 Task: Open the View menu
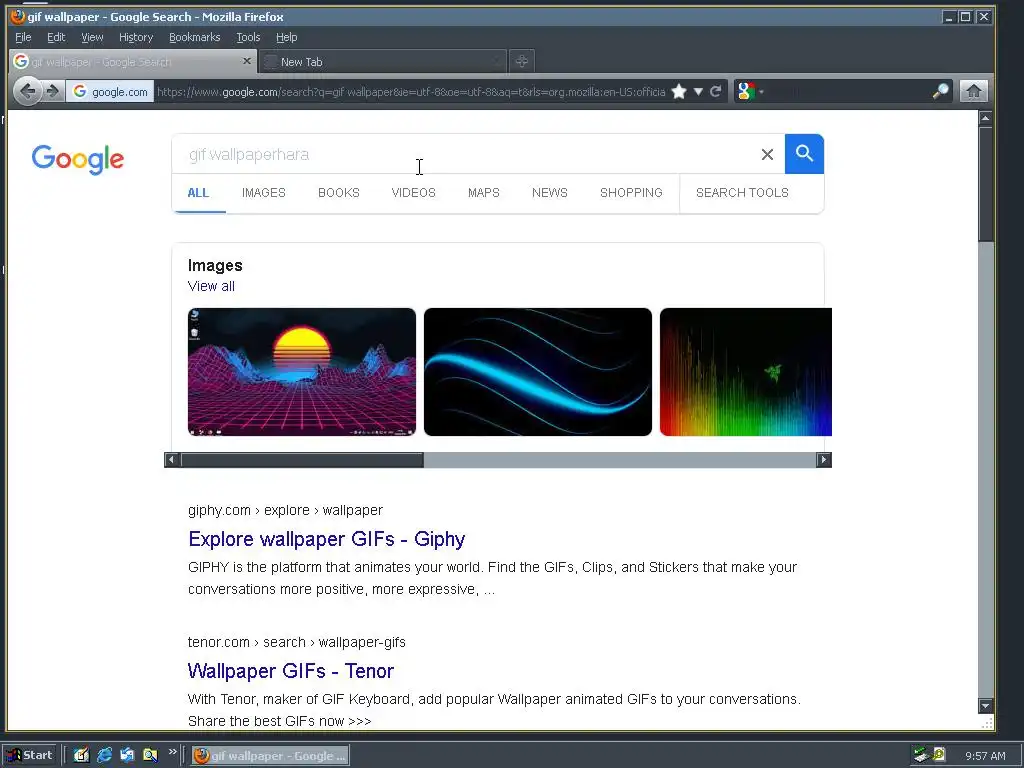92,37
